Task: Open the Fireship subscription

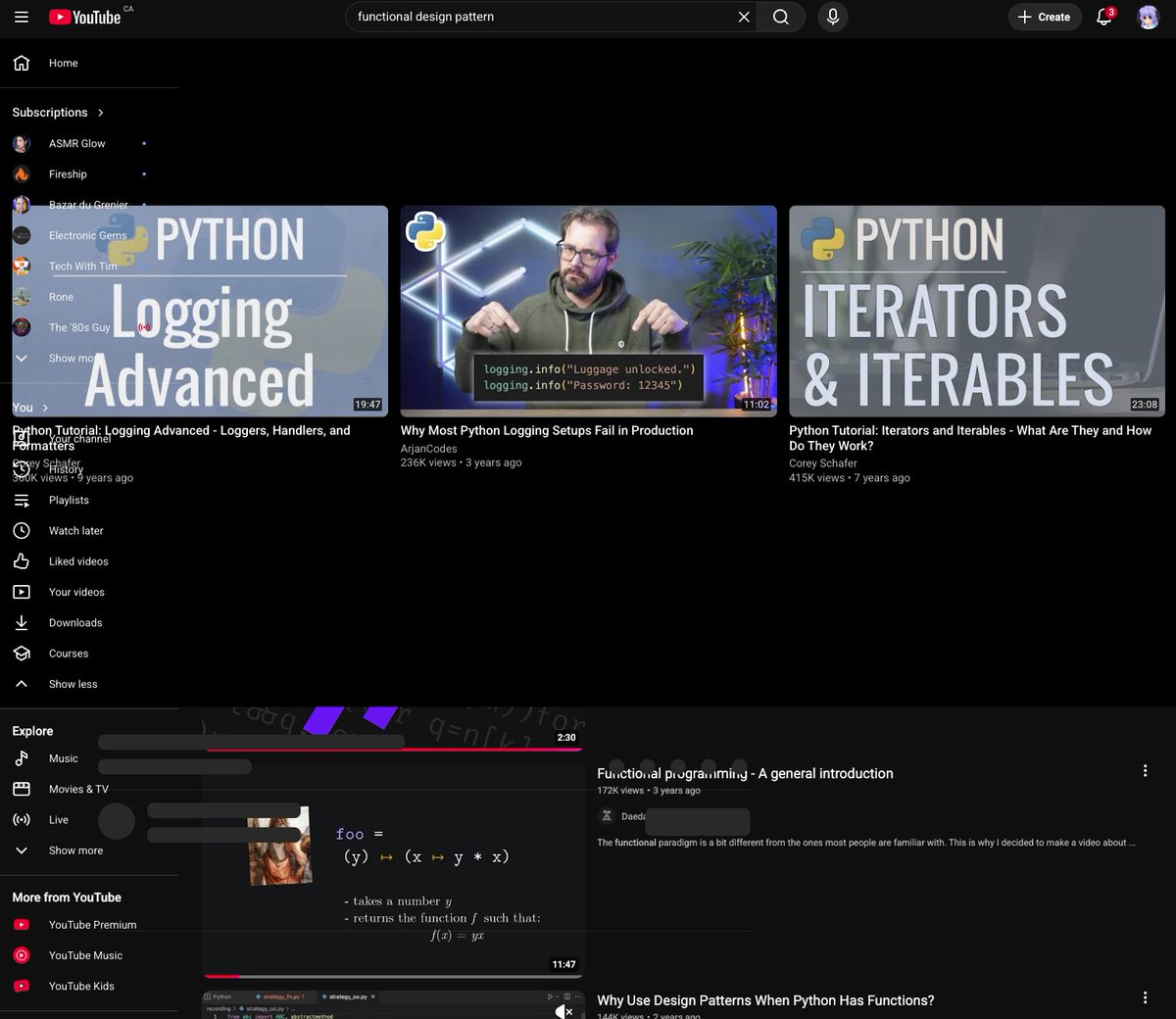Action: click(89, 174)
